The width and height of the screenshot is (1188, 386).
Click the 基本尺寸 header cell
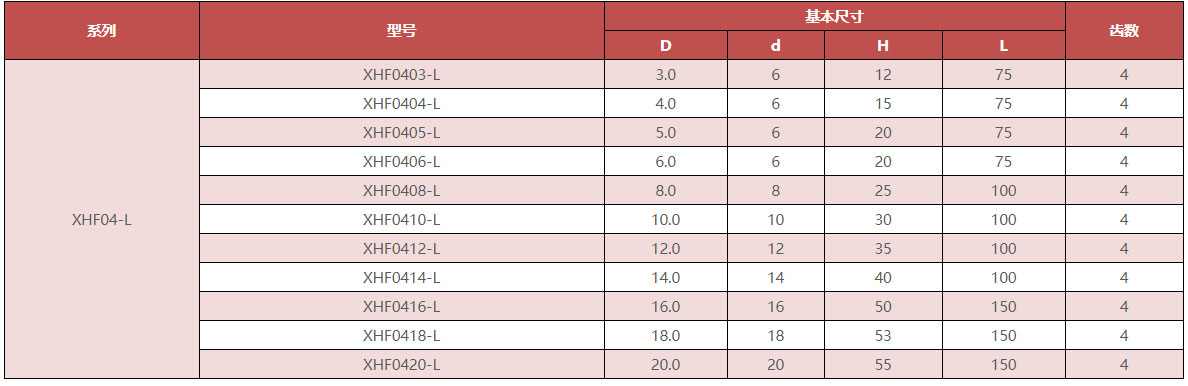pos(835,16)
